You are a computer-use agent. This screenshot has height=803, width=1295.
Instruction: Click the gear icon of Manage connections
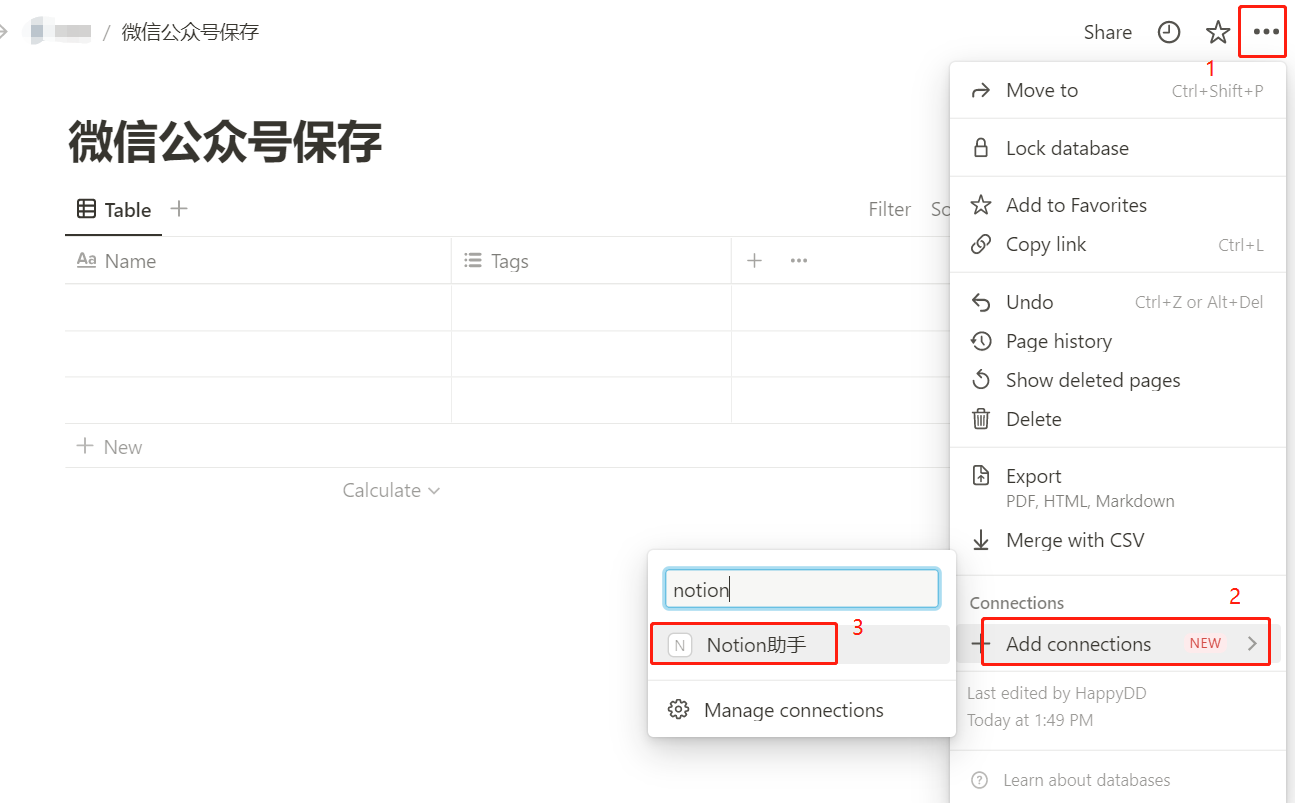[678, 710]
